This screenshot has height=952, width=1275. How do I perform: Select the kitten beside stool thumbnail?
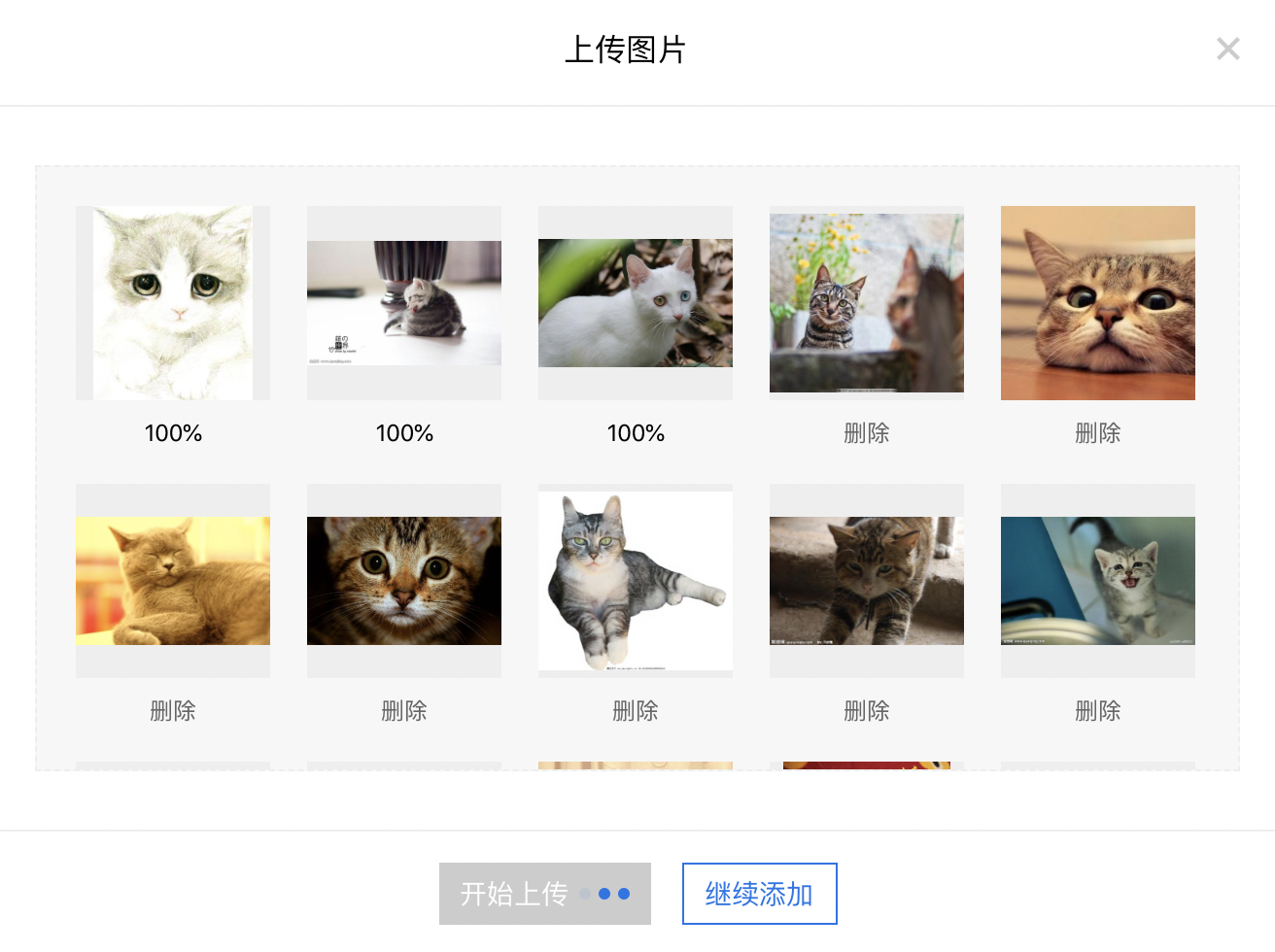pyautogui.click(x=404, y=303)
